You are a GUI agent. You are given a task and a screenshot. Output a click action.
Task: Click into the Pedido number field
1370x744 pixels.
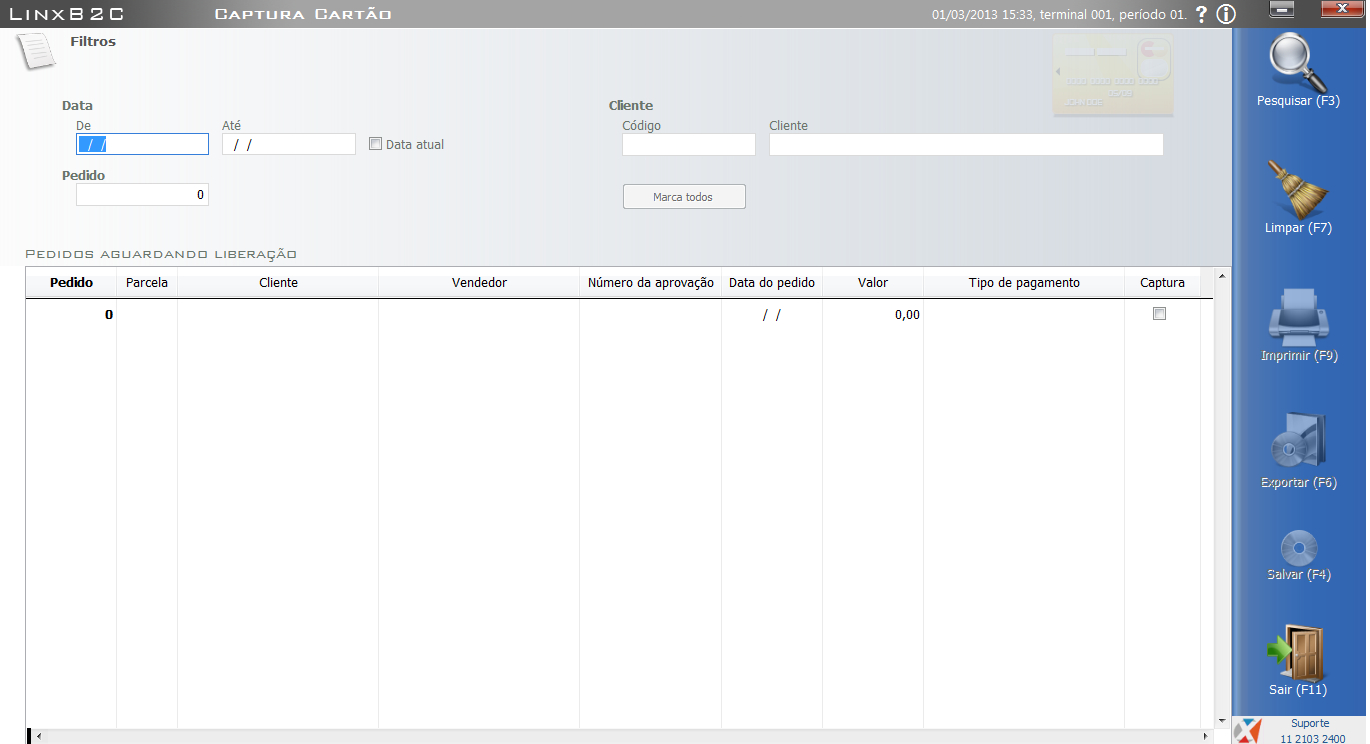click(x=142, y=195)
